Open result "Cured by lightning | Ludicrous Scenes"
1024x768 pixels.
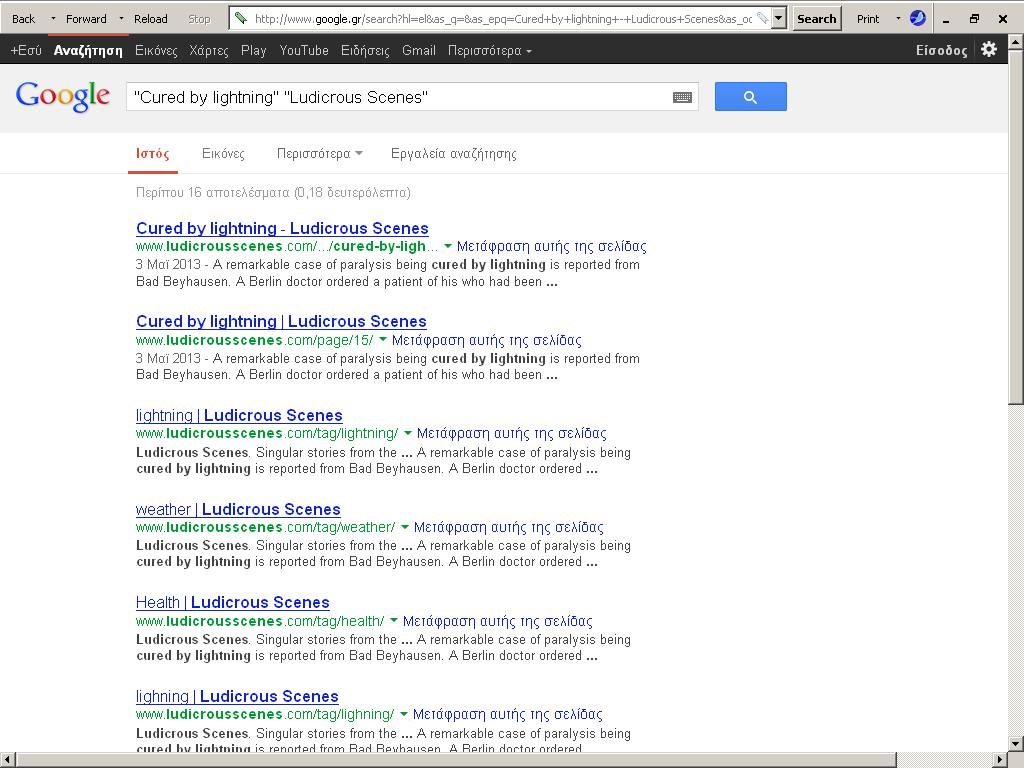281,321
